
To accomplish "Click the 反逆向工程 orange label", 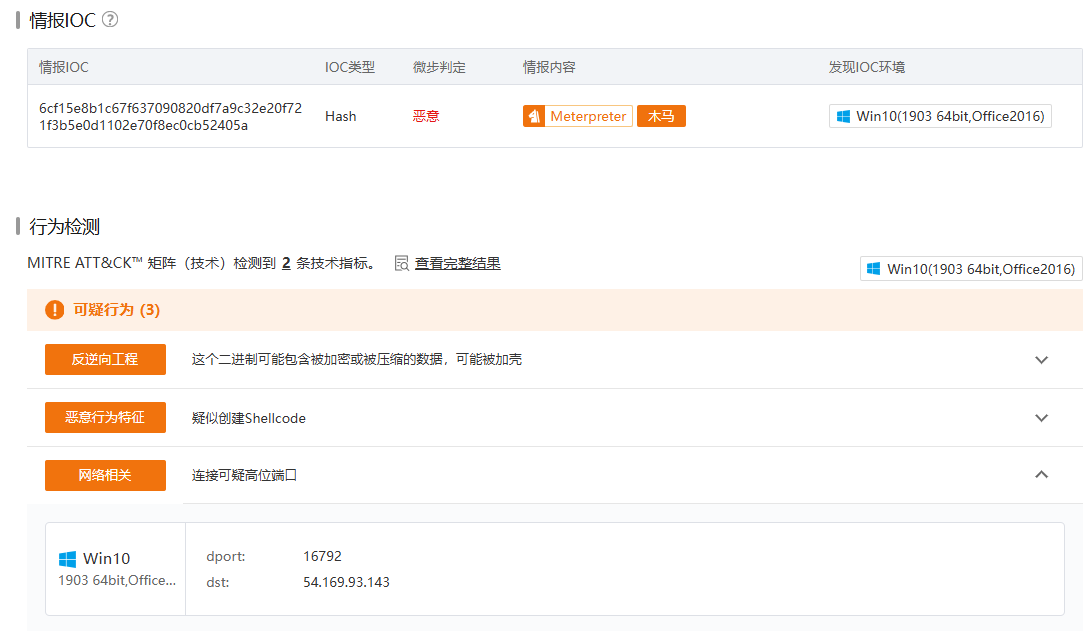I will 105,360.
